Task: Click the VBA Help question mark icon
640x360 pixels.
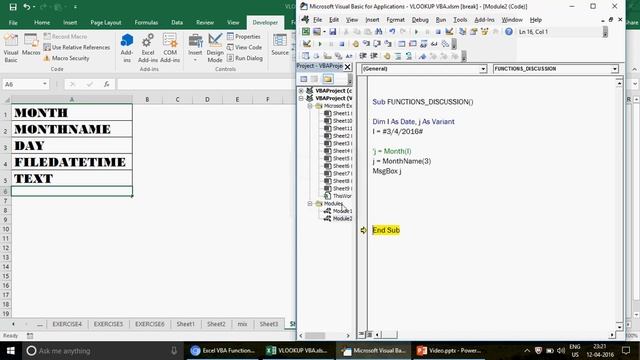Action: pos(509,31)
